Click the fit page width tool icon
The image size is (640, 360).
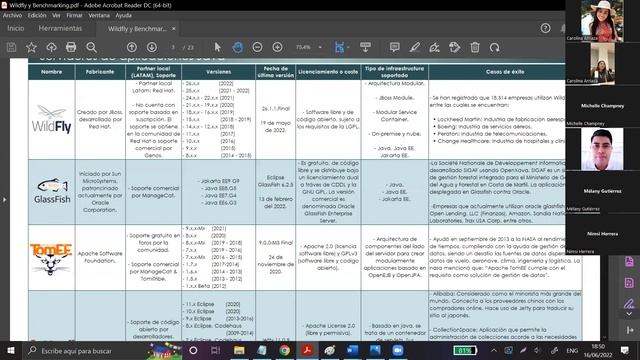(339, 47)
